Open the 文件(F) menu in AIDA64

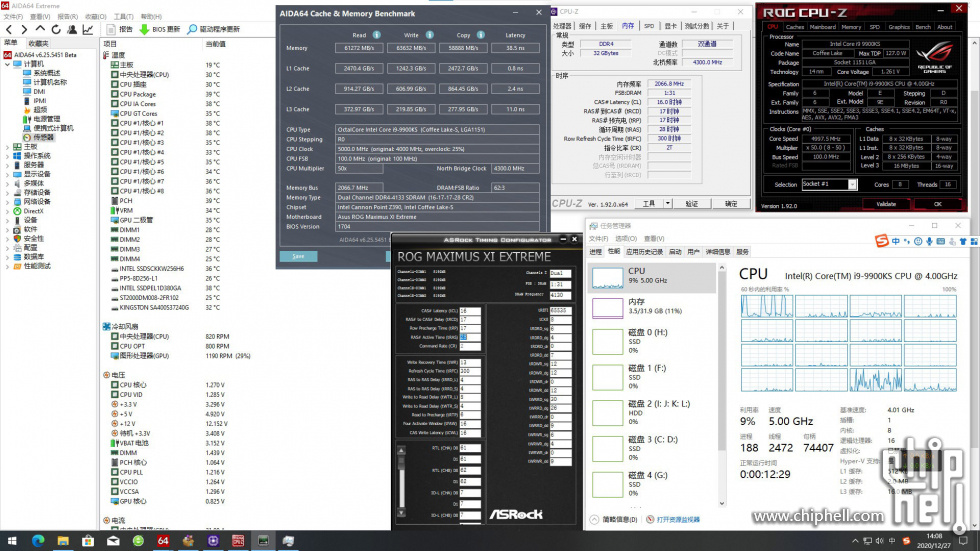point(13,17)
